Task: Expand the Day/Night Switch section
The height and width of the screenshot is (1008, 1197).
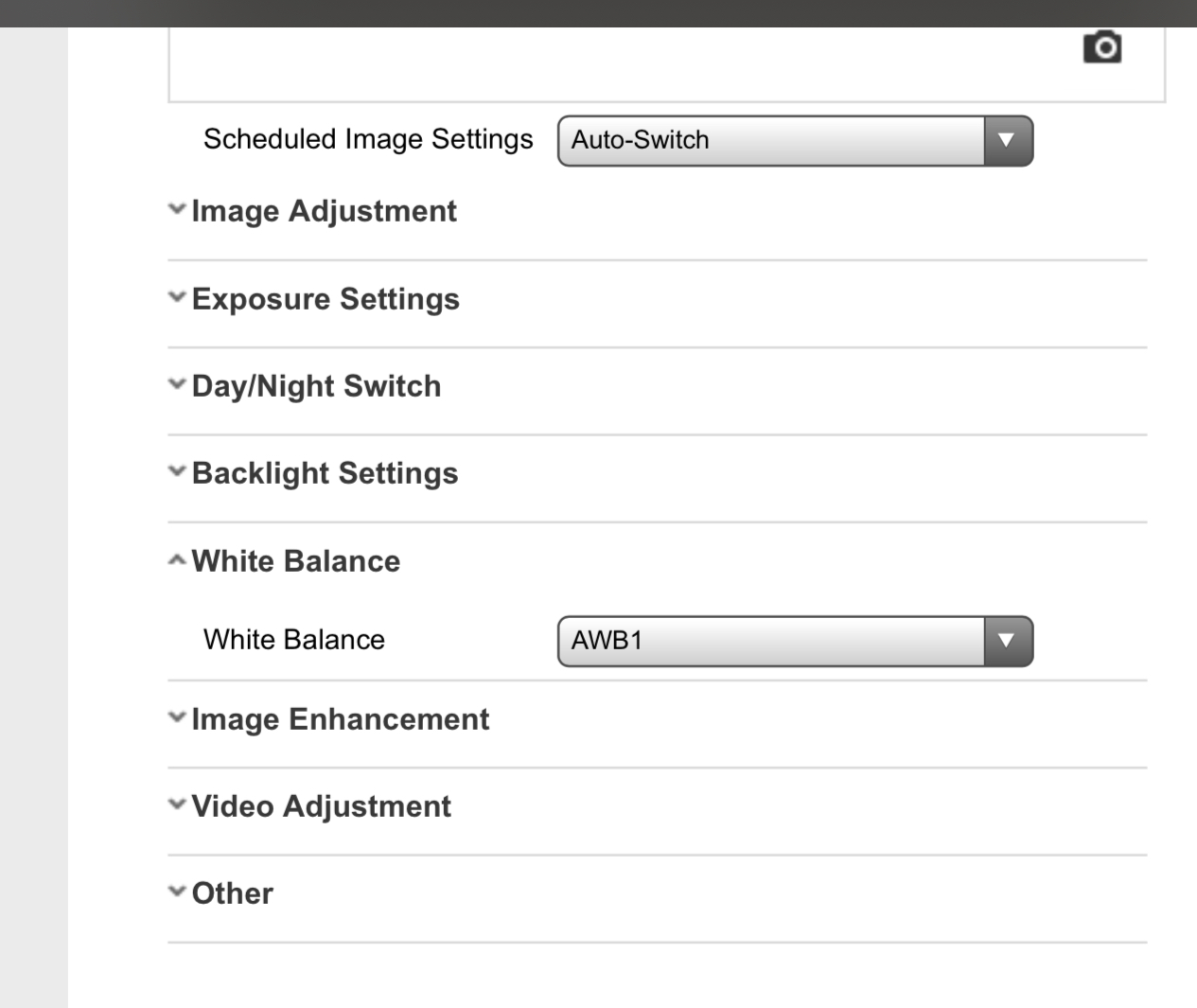Action: tap(316, 386)
